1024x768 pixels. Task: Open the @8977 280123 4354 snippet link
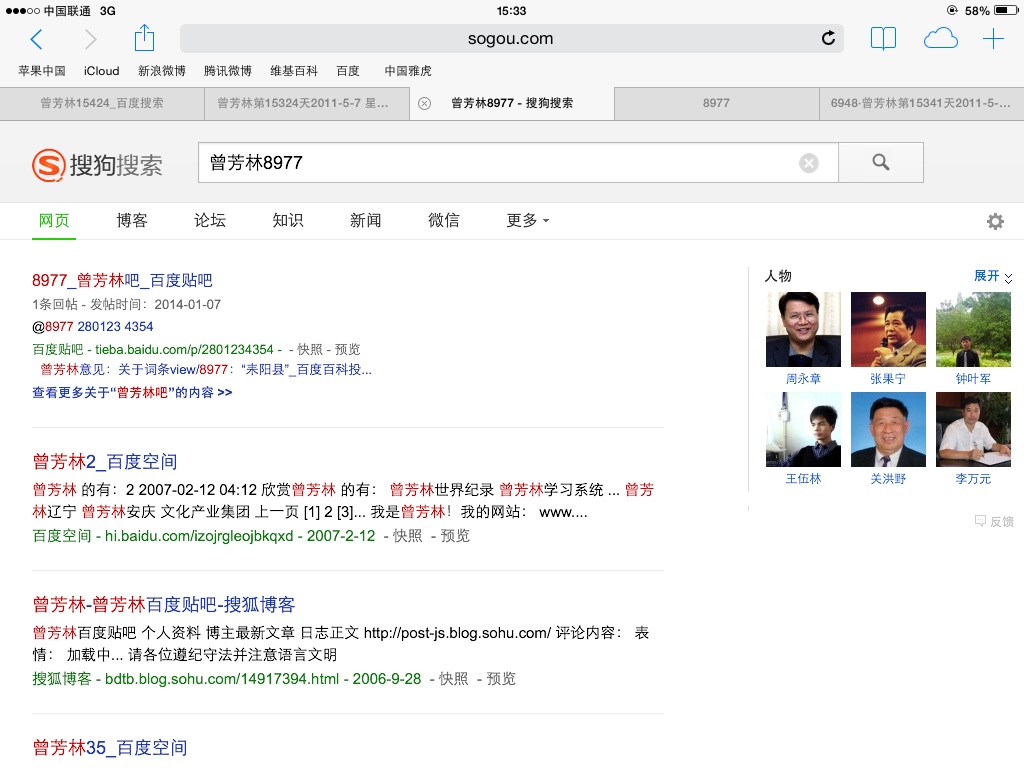point(93,327)
